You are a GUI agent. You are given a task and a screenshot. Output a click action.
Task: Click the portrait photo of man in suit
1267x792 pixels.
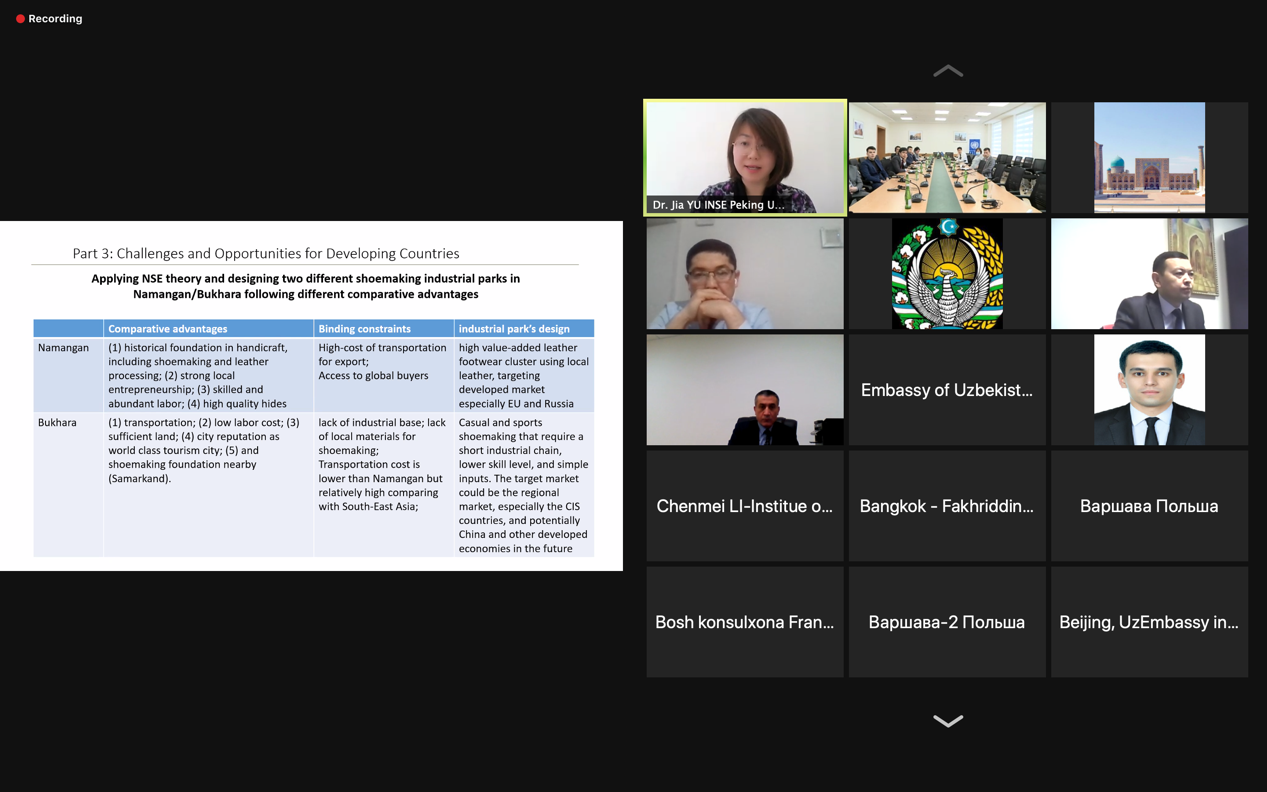[1149, 390]
